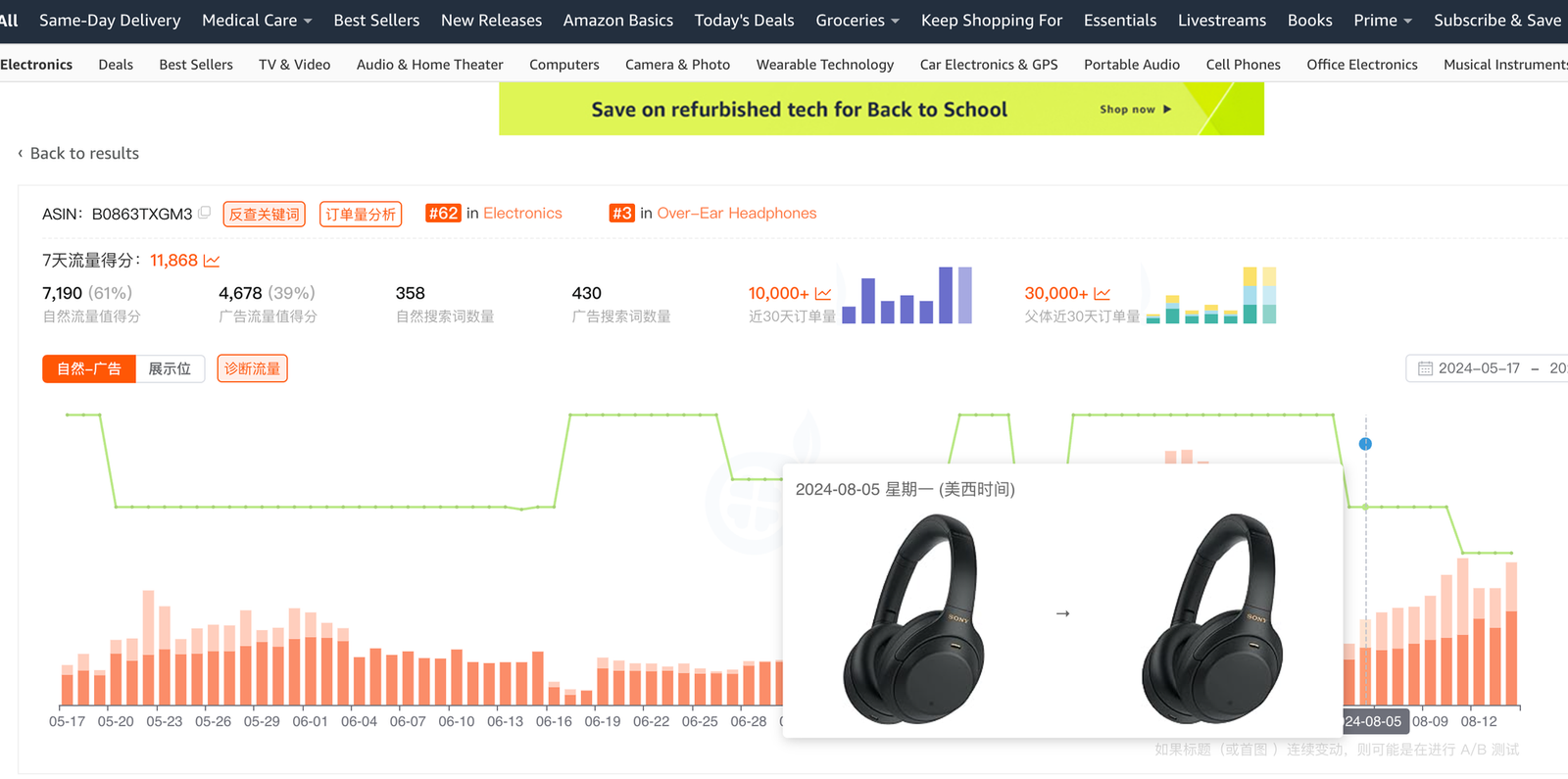Click the 11,868 seven-day traffic score
The height and width of the screenshot is (779, 1568).
pyautogui.click(x=173, y=261)
